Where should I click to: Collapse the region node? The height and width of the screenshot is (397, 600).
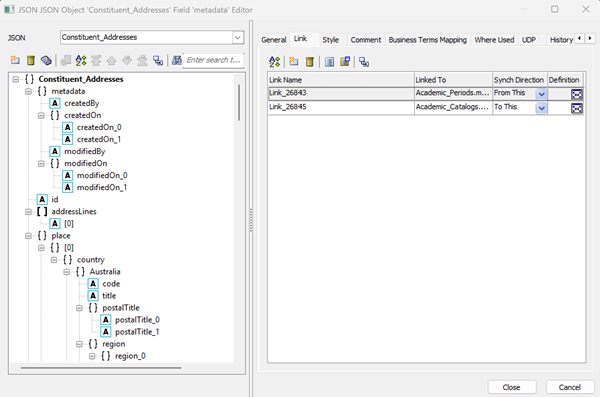pyautogui.click(x=79, y=344)
